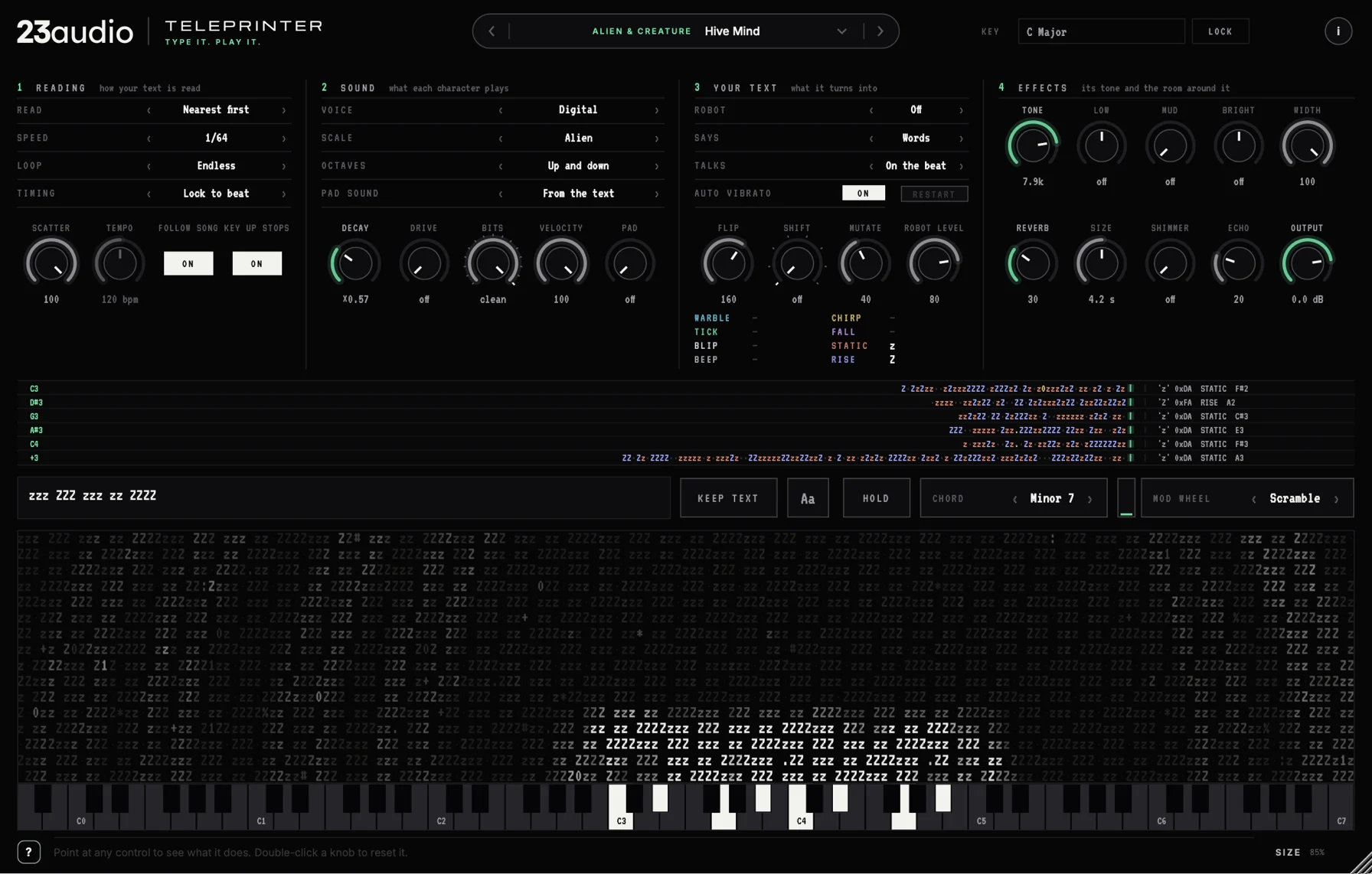Click the text input field with zzz
This screenshot has width=1372, height=874.
344,498
